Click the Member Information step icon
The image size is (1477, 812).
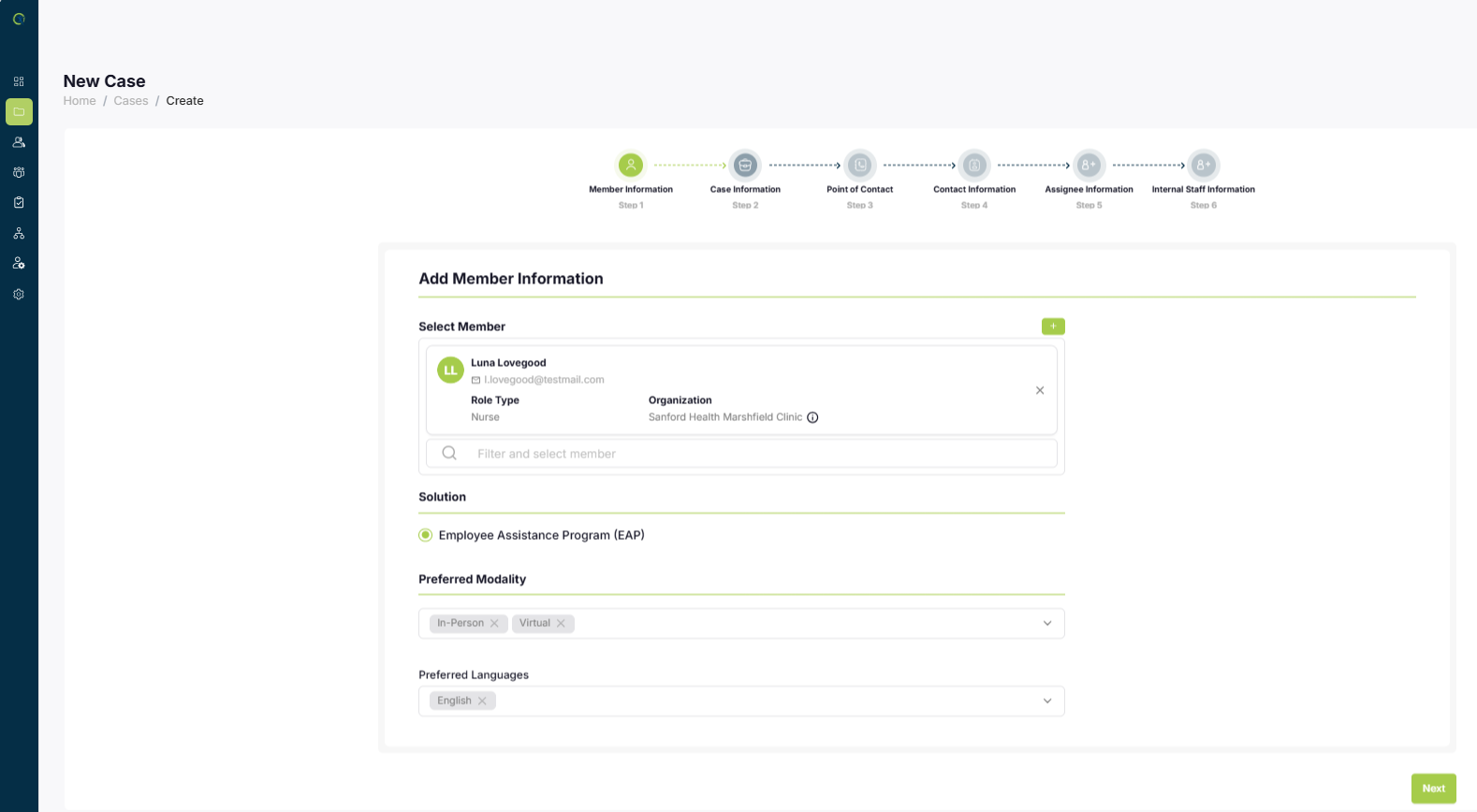tap(631, 165)
